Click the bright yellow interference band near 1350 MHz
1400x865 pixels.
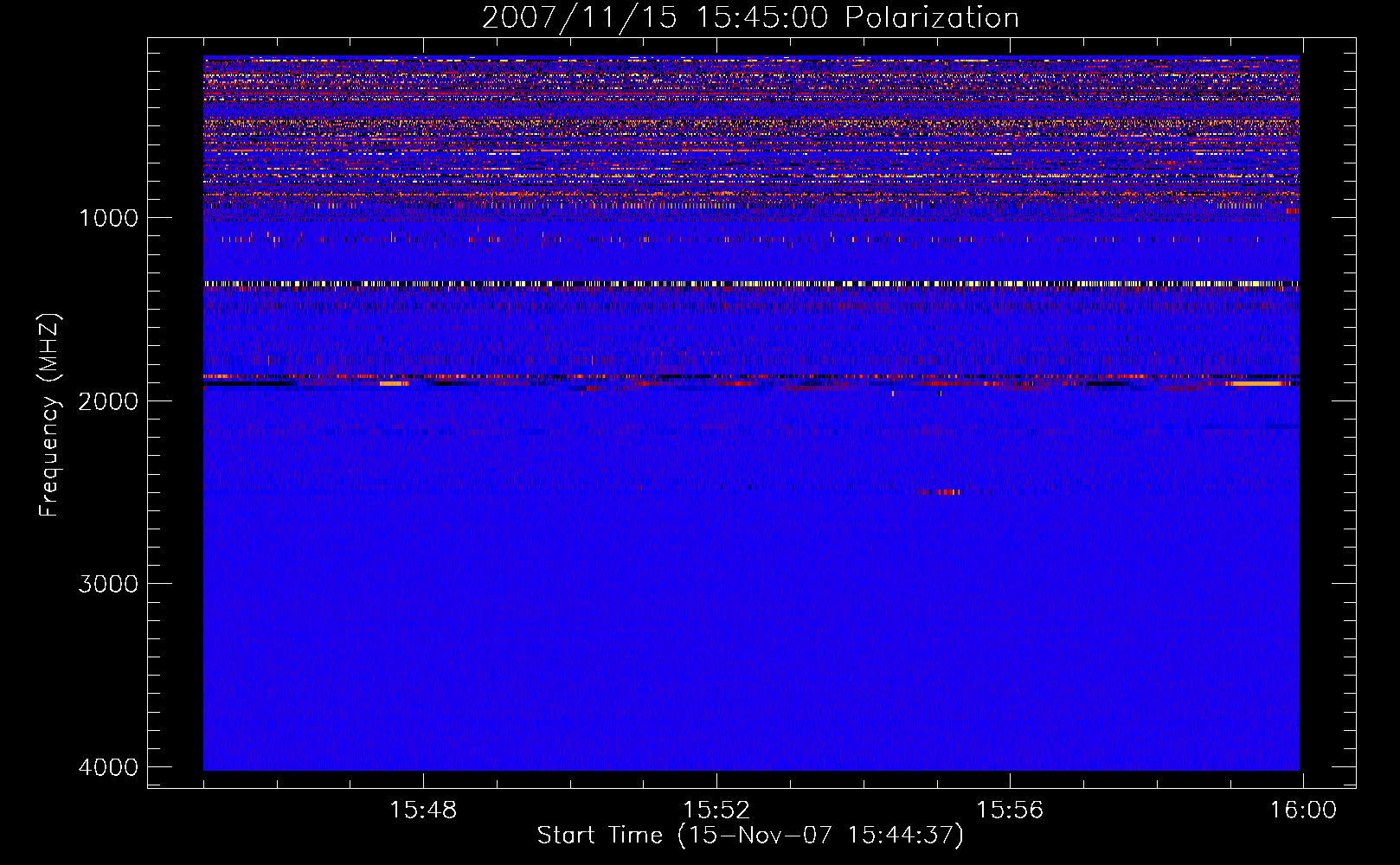tap(751, 283)
